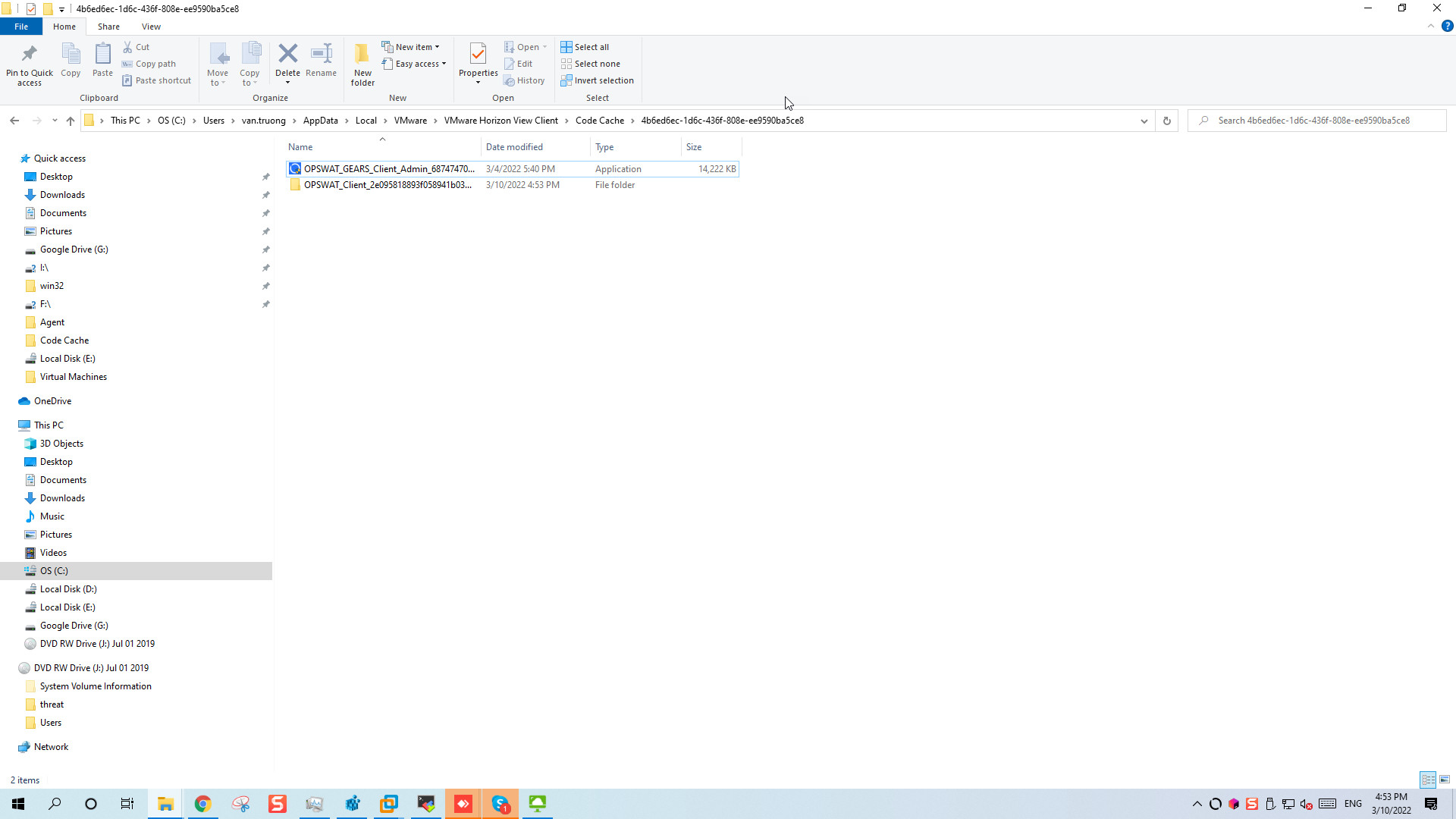
Task: Click Paste shortcut in the ribbon
Action: (x=157, y=80)
